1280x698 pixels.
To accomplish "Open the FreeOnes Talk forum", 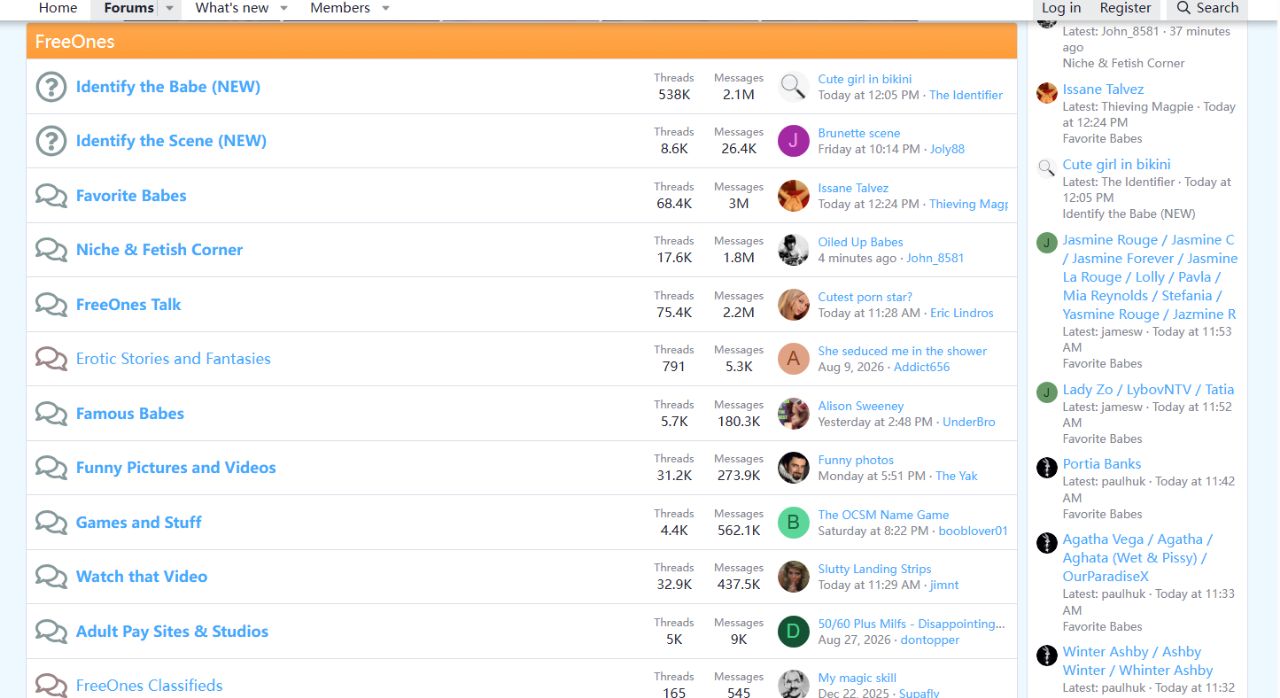I will coord(128,305).
